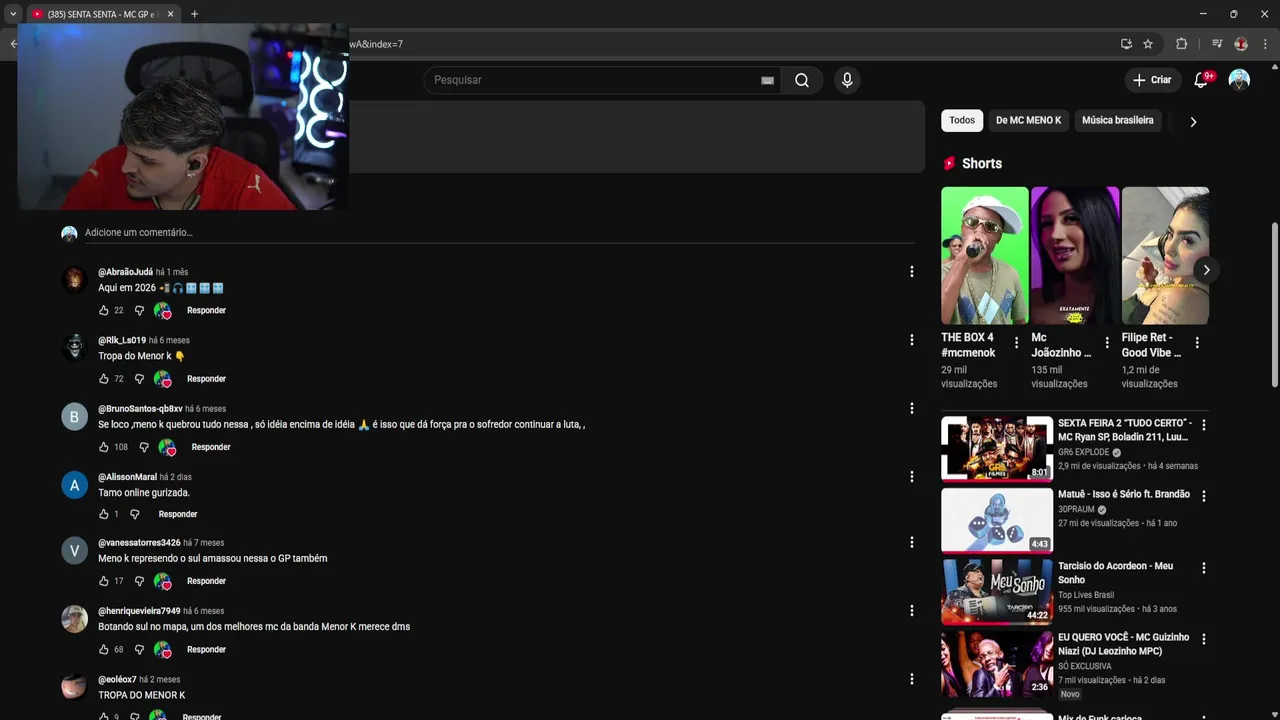Like @henriquevieira7949 comment
Viewport: 1280px width, 720px height.
pos(103,650)
